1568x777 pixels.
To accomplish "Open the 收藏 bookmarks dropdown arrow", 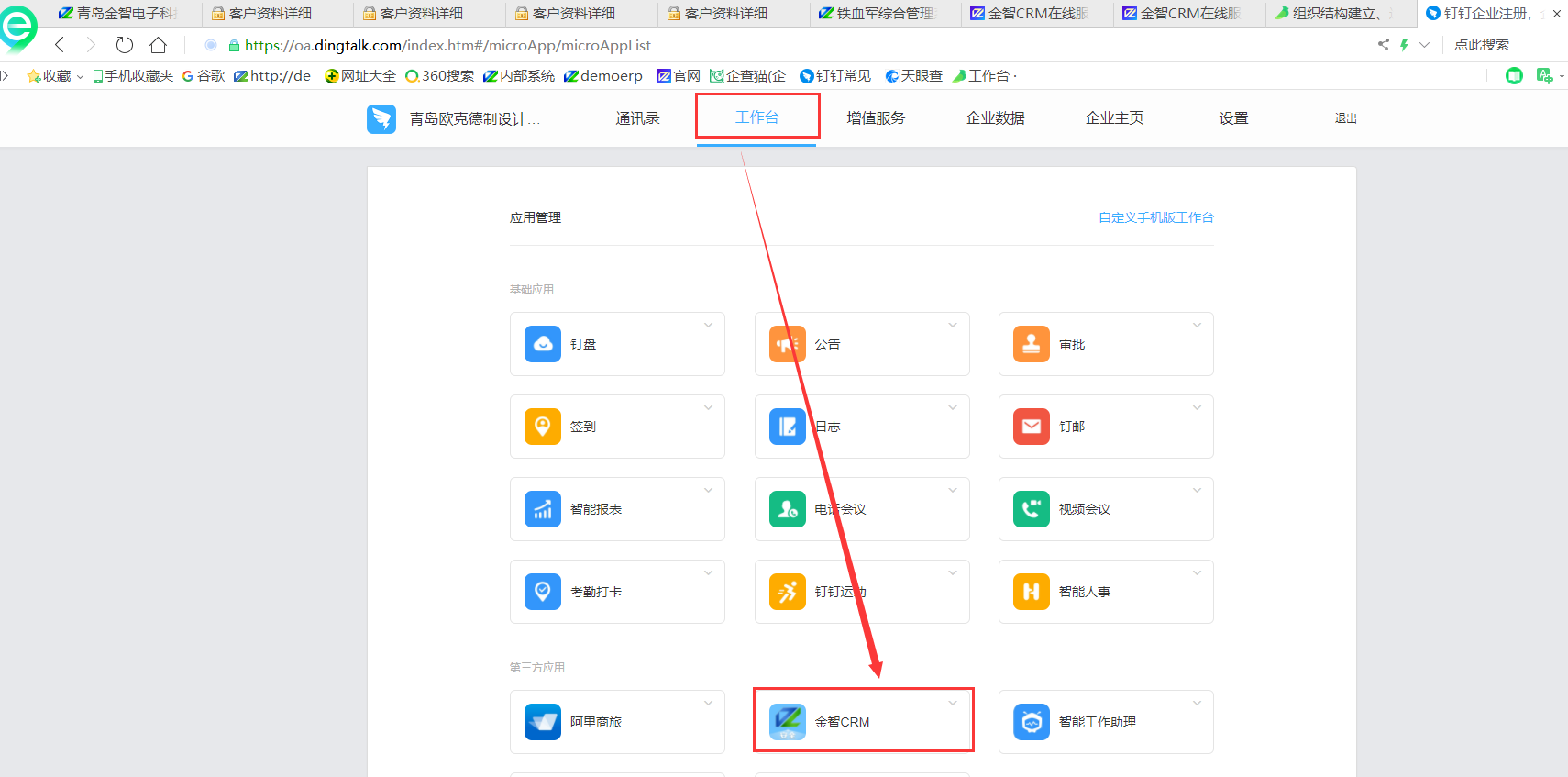I will click(x=80, y=76).
